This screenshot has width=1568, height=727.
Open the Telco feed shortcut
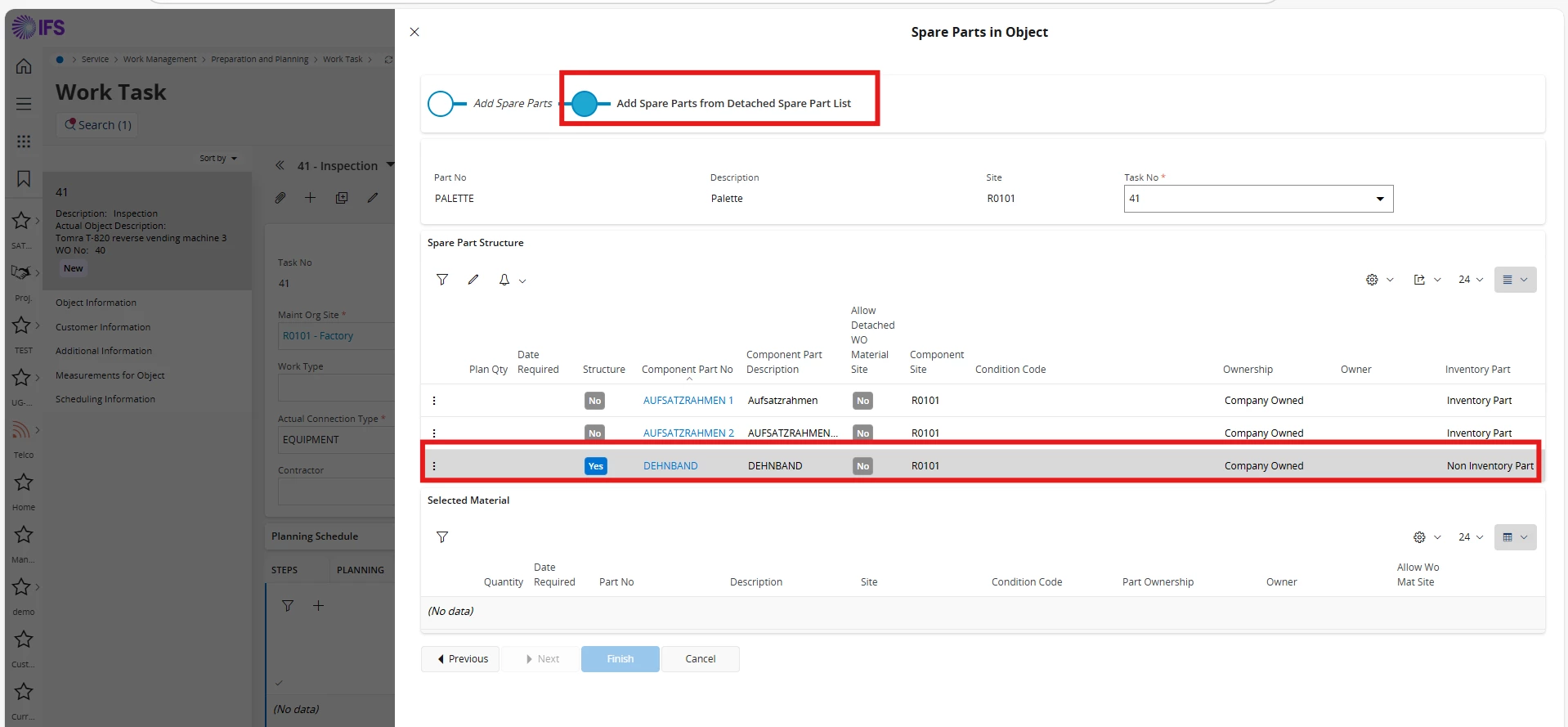click(x=21, y=429)
